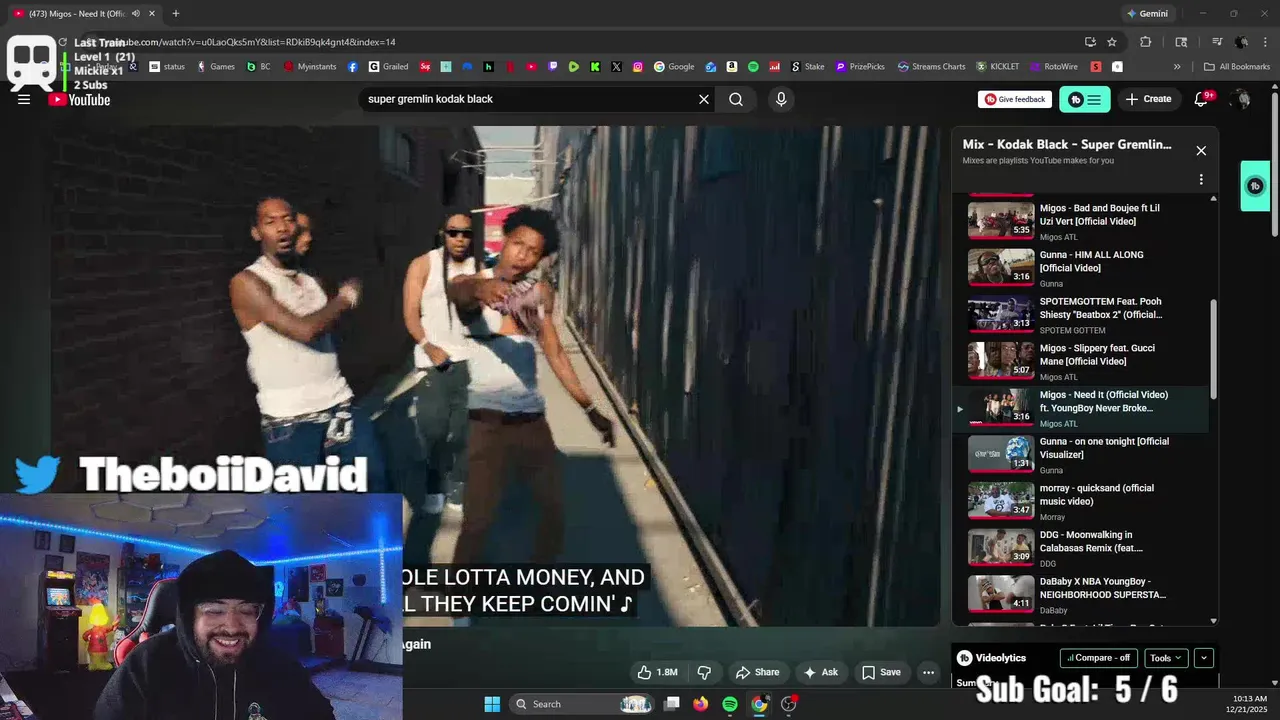1280x720 pixels.
Task: Open the Grailed bookmark
Action: [x=388, y=67]
